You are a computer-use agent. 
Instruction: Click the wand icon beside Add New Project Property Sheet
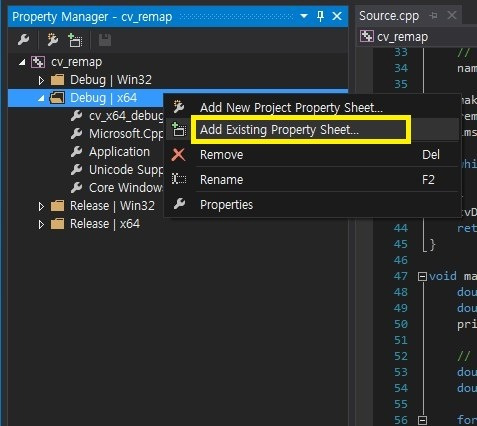(x=179, y=107)
